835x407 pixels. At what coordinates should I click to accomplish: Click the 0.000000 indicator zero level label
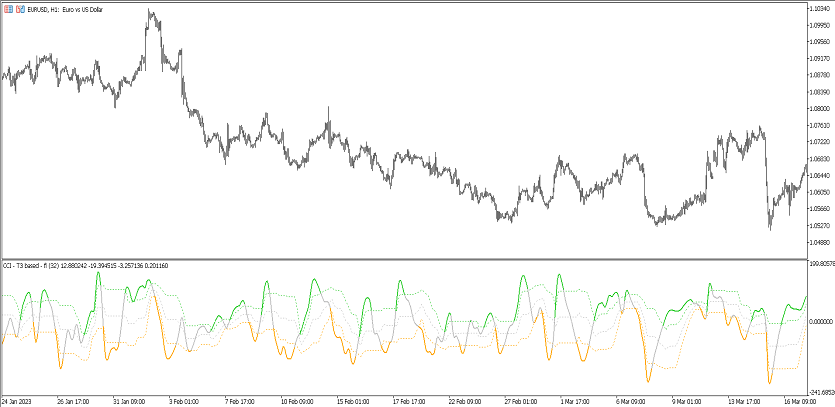[819, 322]
